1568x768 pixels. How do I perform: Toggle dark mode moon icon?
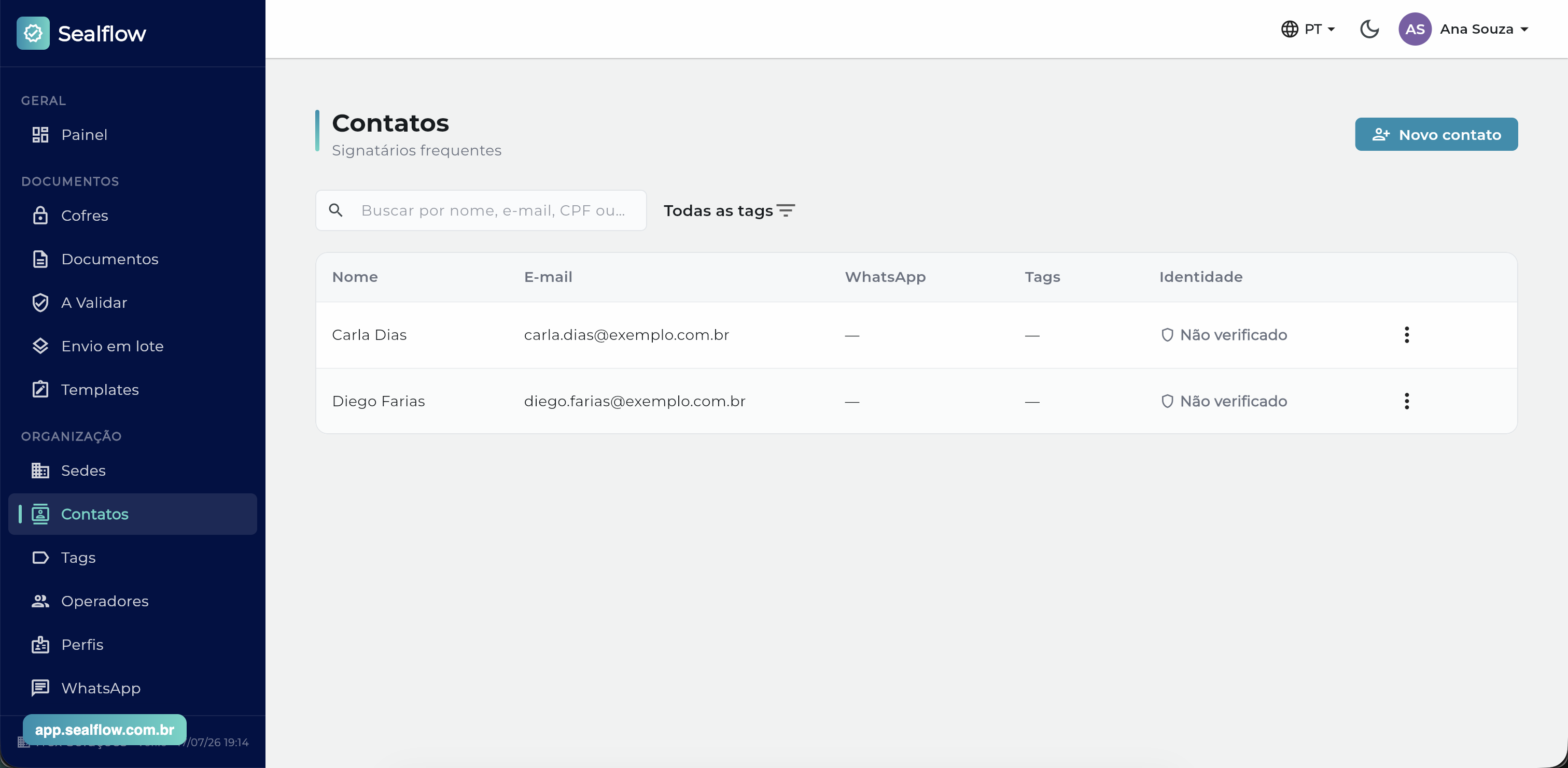[x=1369, y=29]
